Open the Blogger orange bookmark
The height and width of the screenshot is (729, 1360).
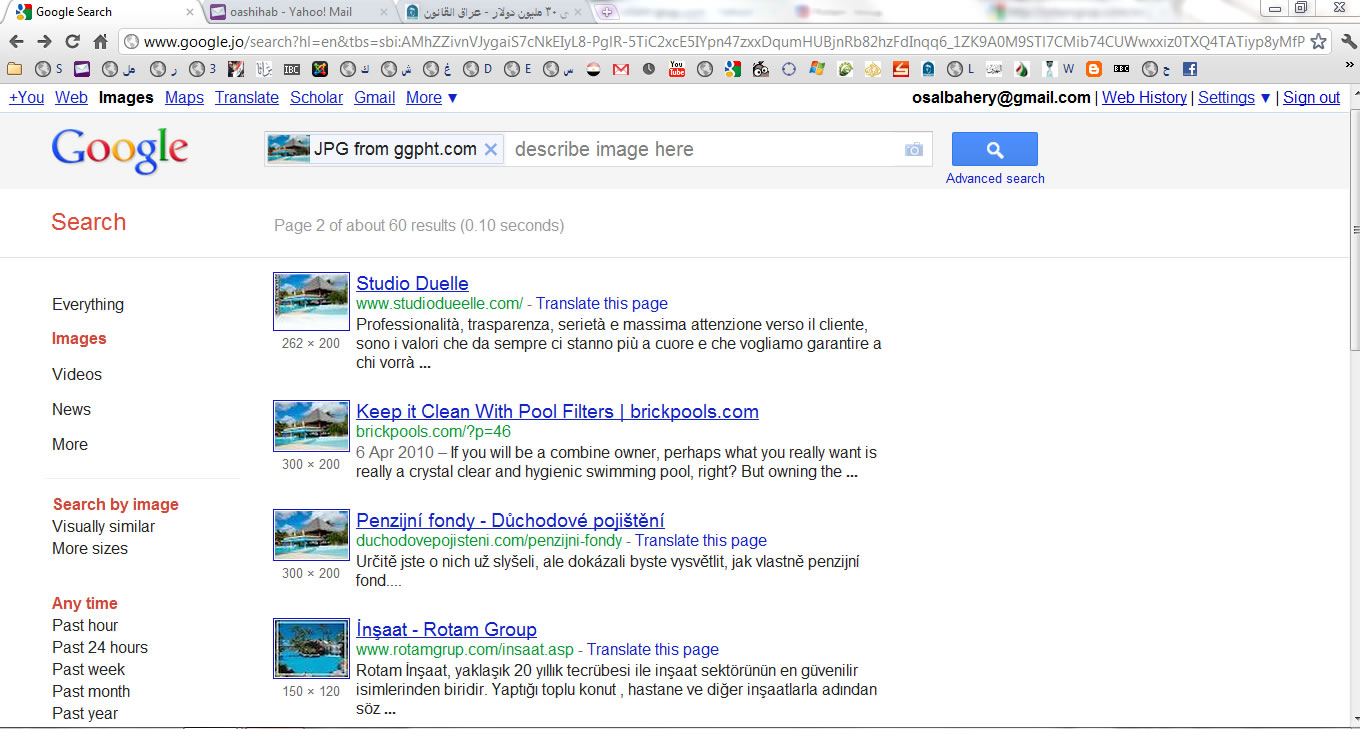tap(1094, 69)
